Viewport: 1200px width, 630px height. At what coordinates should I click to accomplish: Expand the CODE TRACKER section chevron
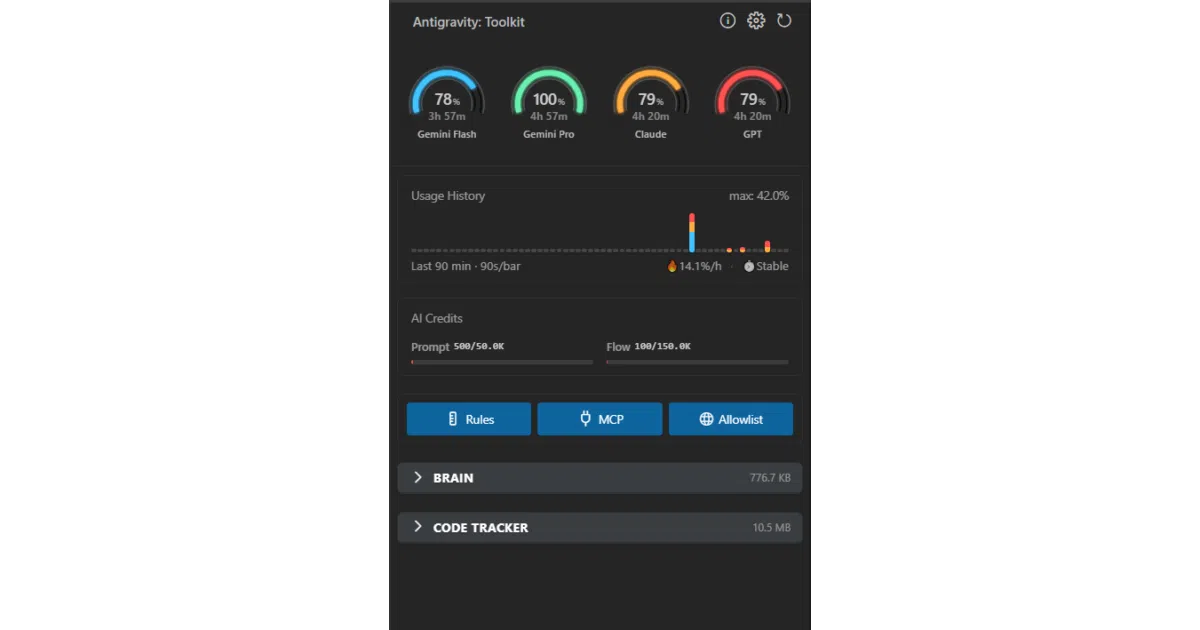point(418,527)
